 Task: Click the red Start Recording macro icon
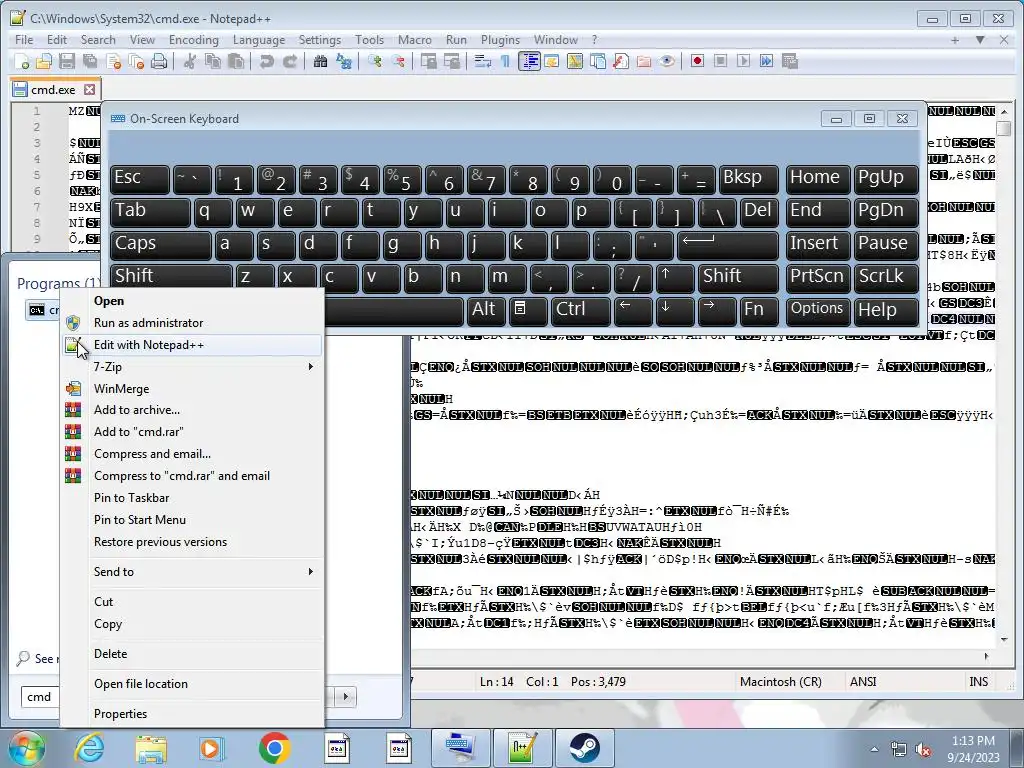pos(697,61)
